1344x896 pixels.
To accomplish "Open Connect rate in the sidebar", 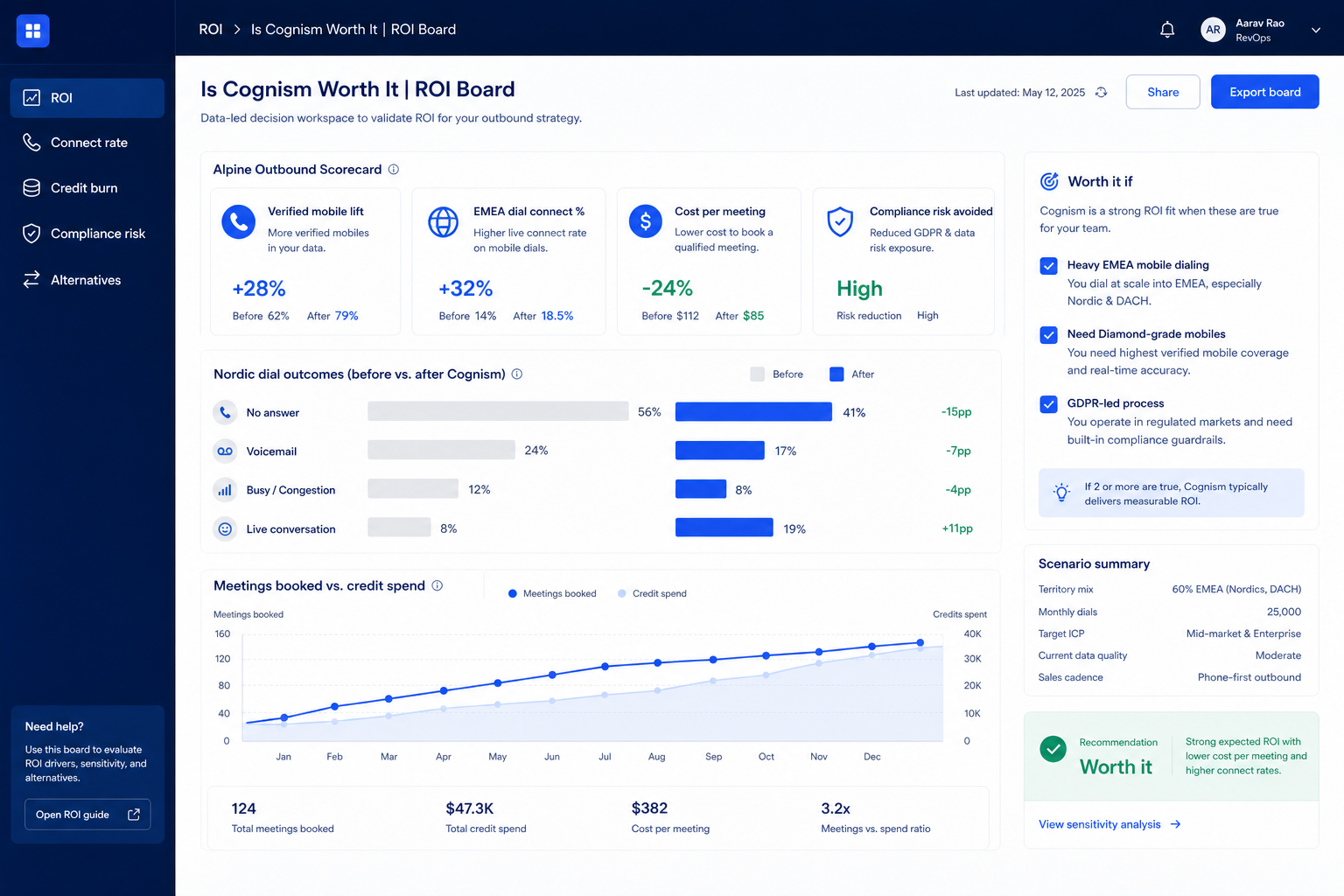I will (87, 143).
